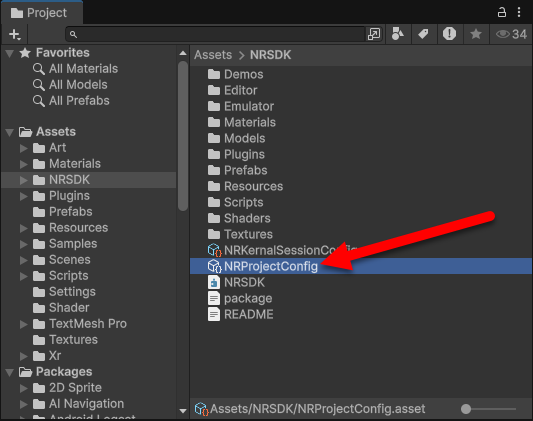This screenshot has width=533, height=421.
Task: Click the folder tree scrollbar thumb
Action: (183, 136)
